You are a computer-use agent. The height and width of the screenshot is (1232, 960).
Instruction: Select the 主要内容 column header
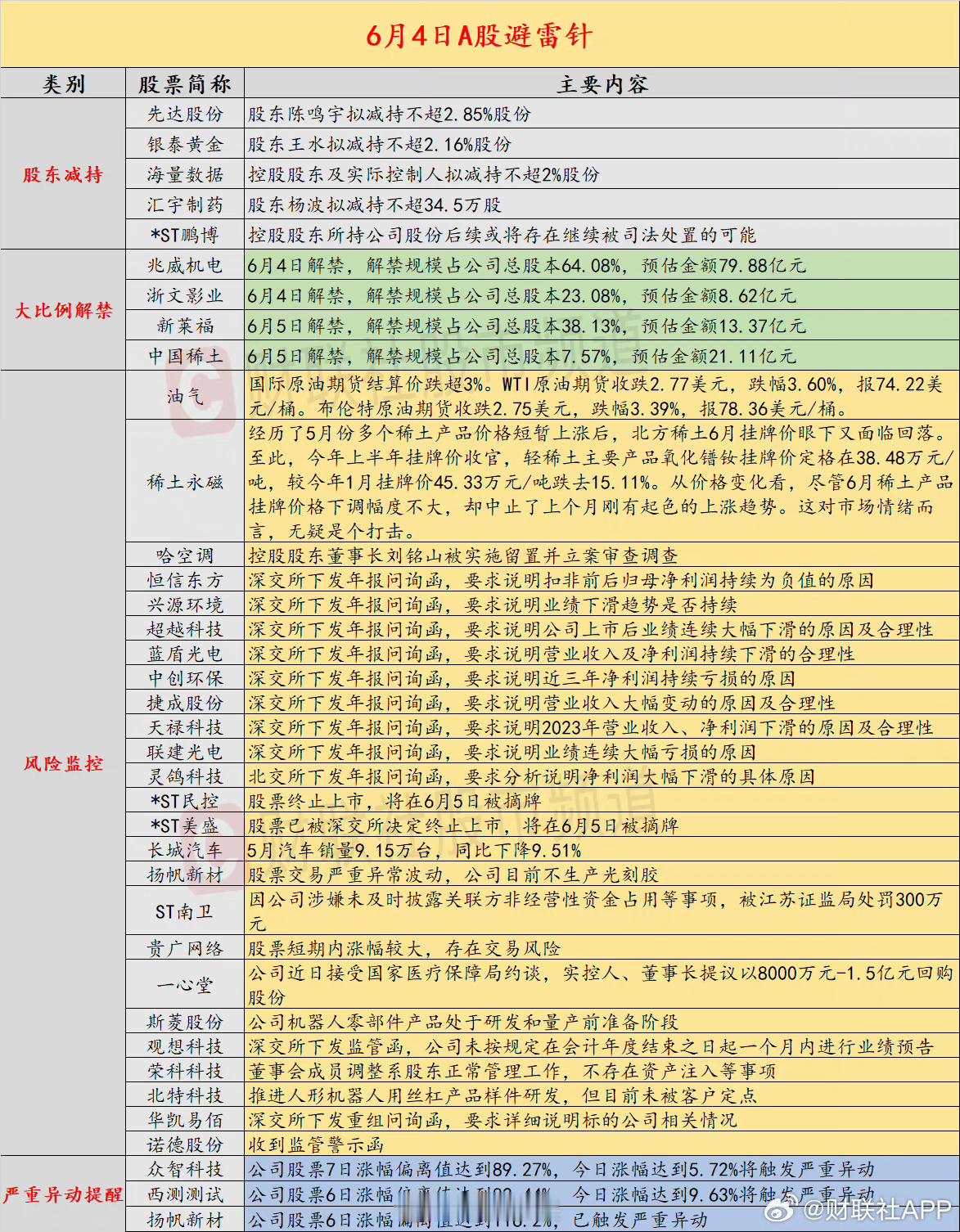click(x=602, y=84)
